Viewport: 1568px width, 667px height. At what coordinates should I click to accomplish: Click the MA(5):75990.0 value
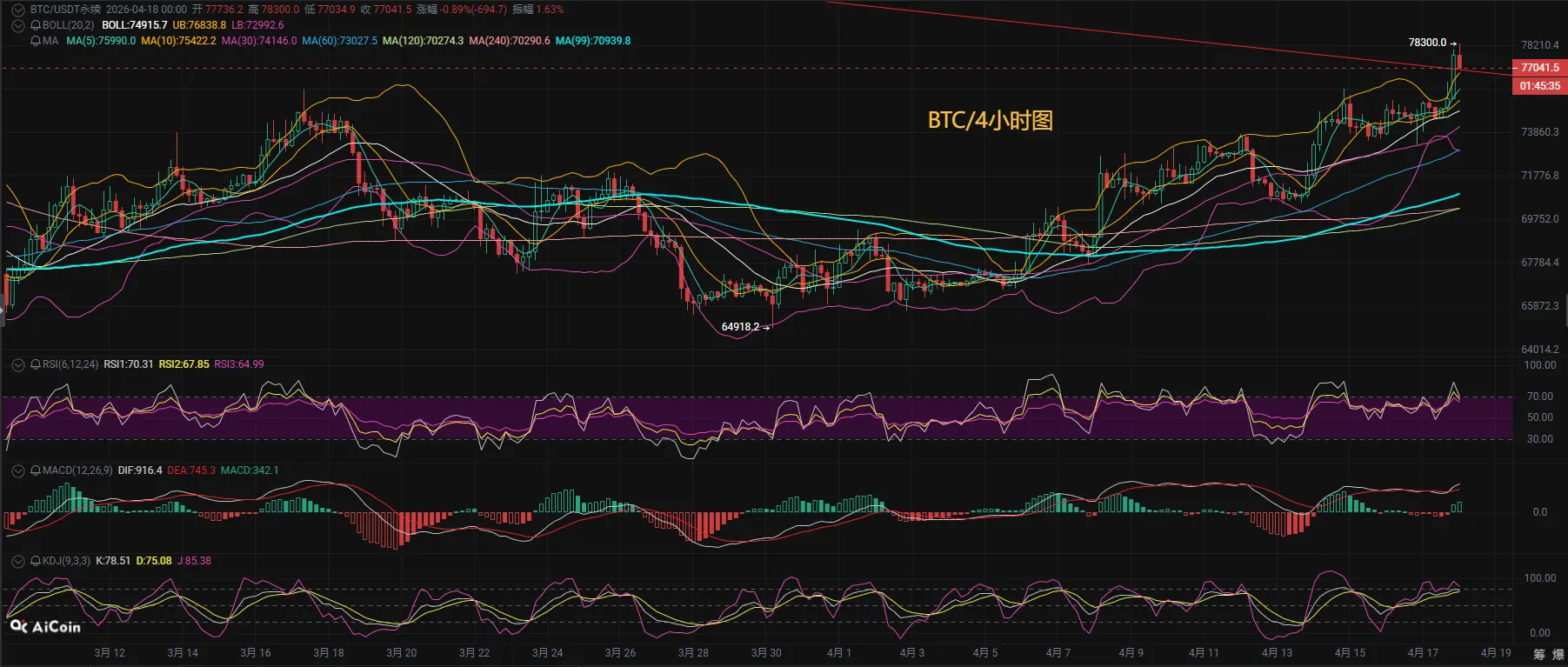click(101, 41)
